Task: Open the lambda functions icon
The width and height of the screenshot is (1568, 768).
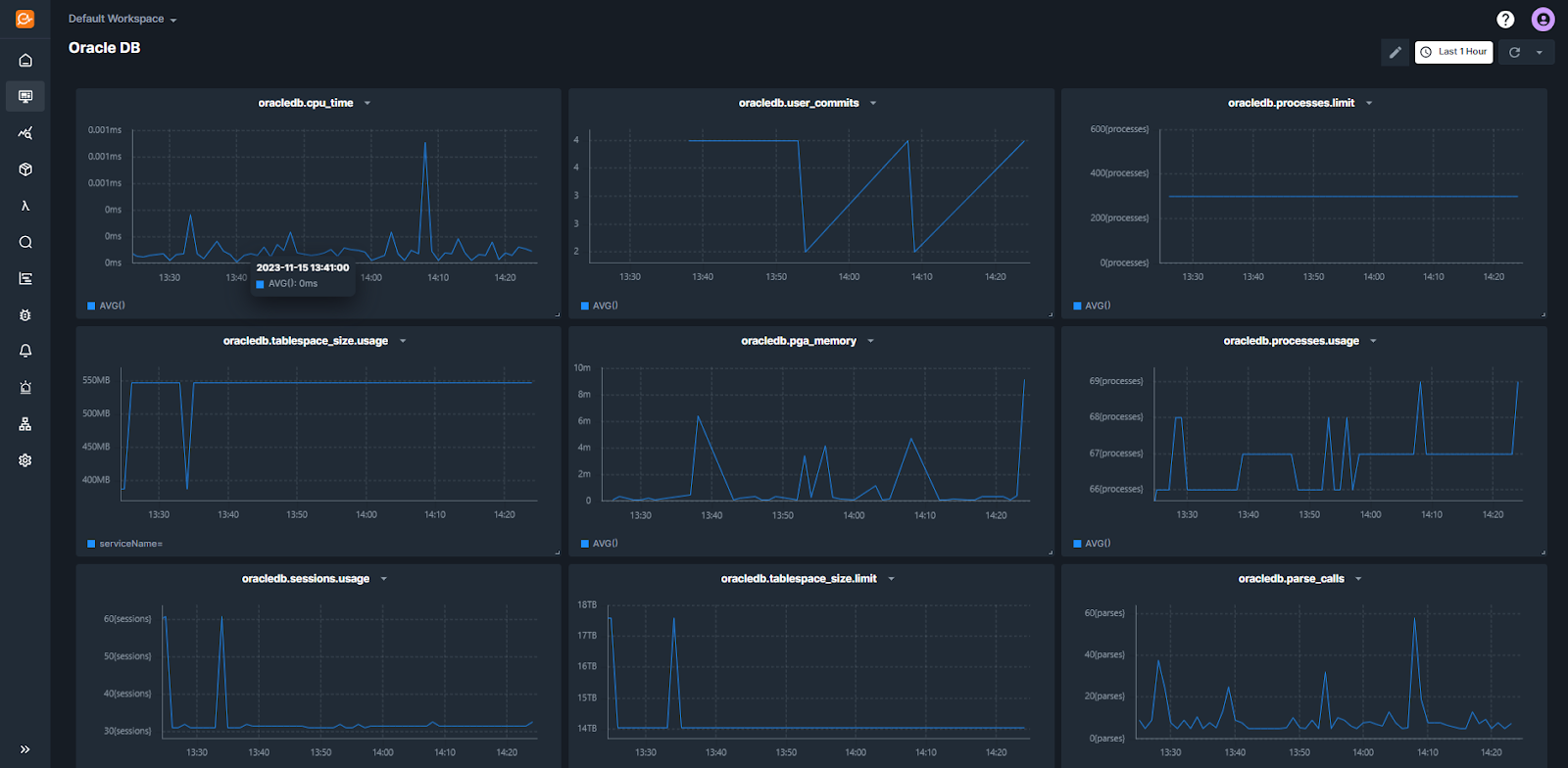Action: (25, 206)
